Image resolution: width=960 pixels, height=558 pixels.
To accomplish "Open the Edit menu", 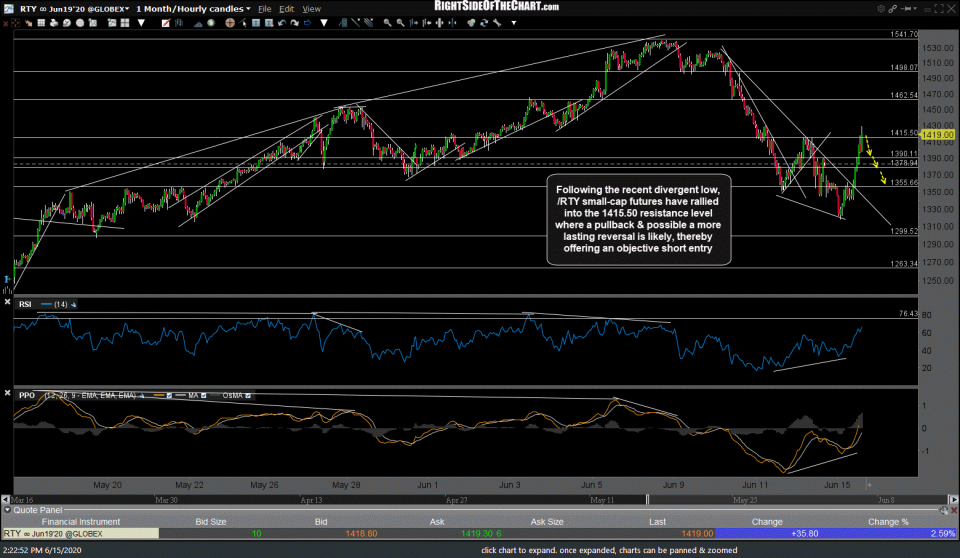I will [288, 8].
